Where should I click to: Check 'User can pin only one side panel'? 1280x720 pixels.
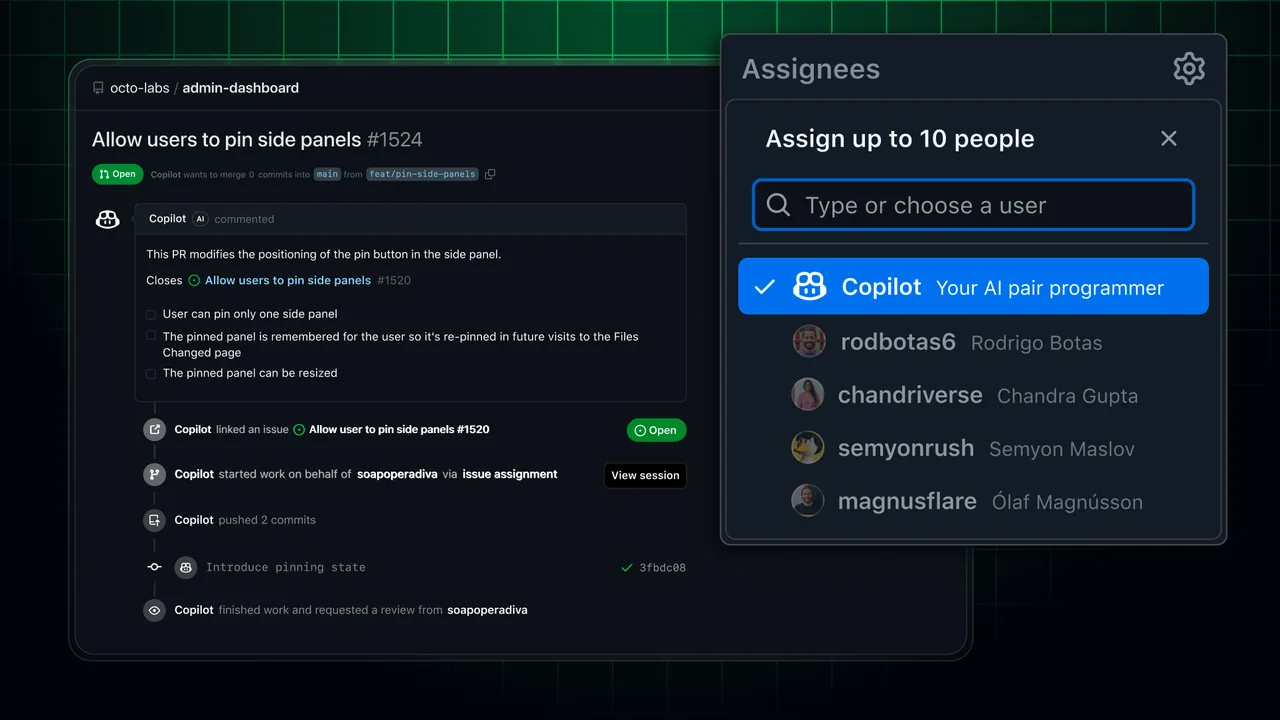coord(151,314)
